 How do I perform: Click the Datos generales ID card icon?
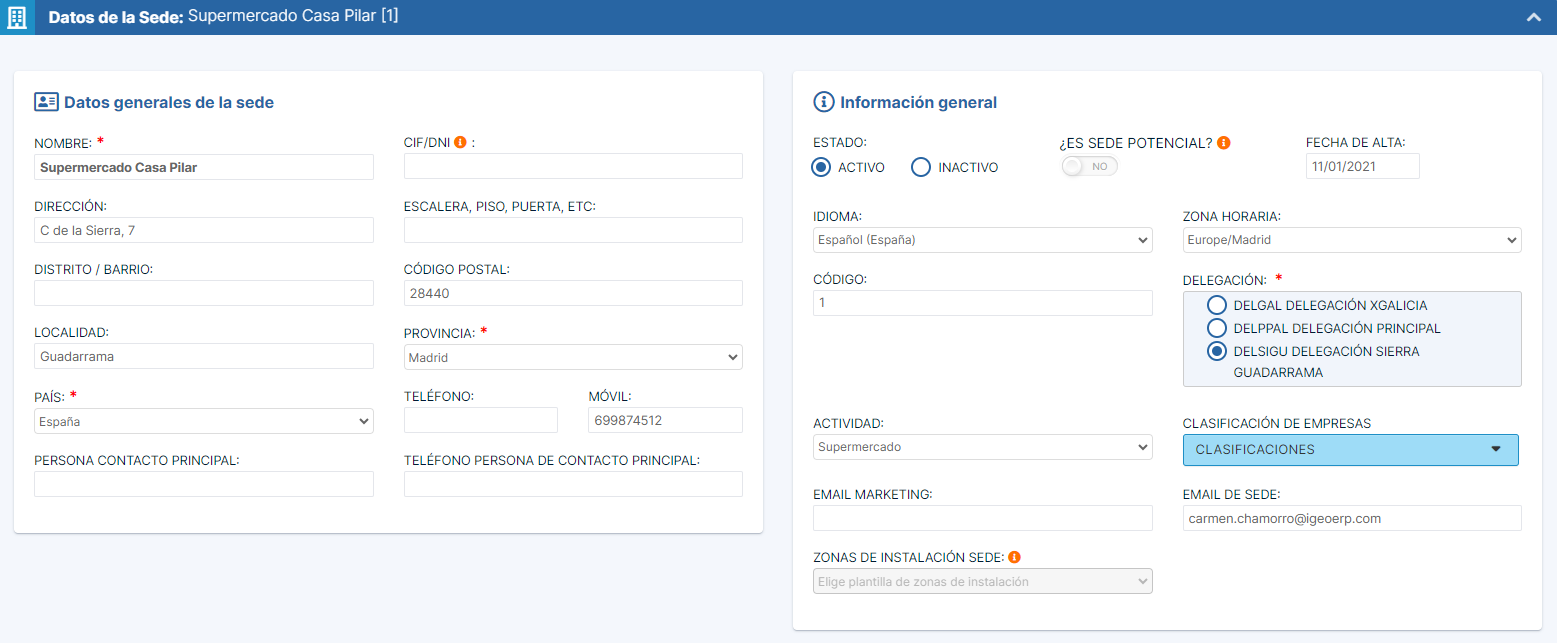[x=46, y=102]
